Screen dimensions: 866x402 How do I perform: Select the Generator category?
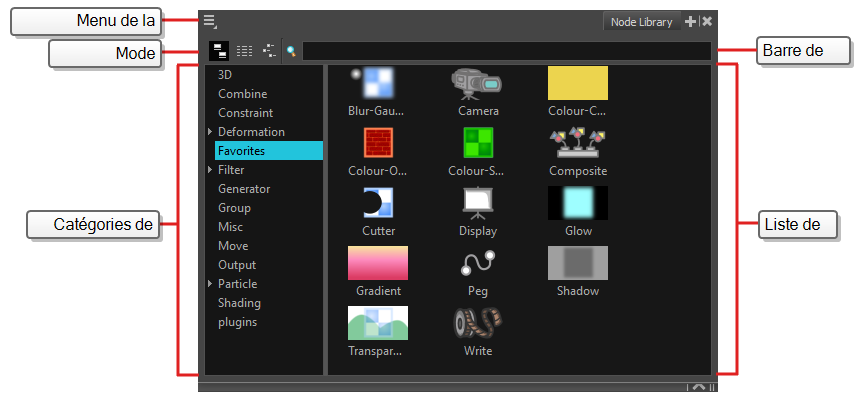(244, 189)
